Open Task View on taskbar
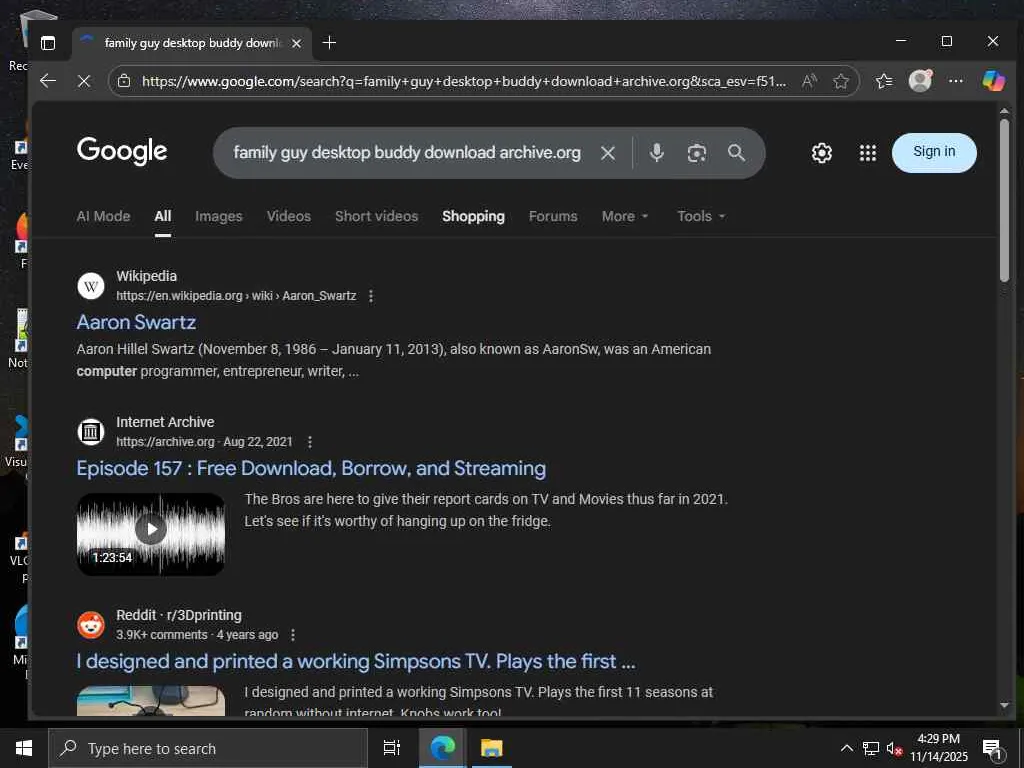 point(392,748)
